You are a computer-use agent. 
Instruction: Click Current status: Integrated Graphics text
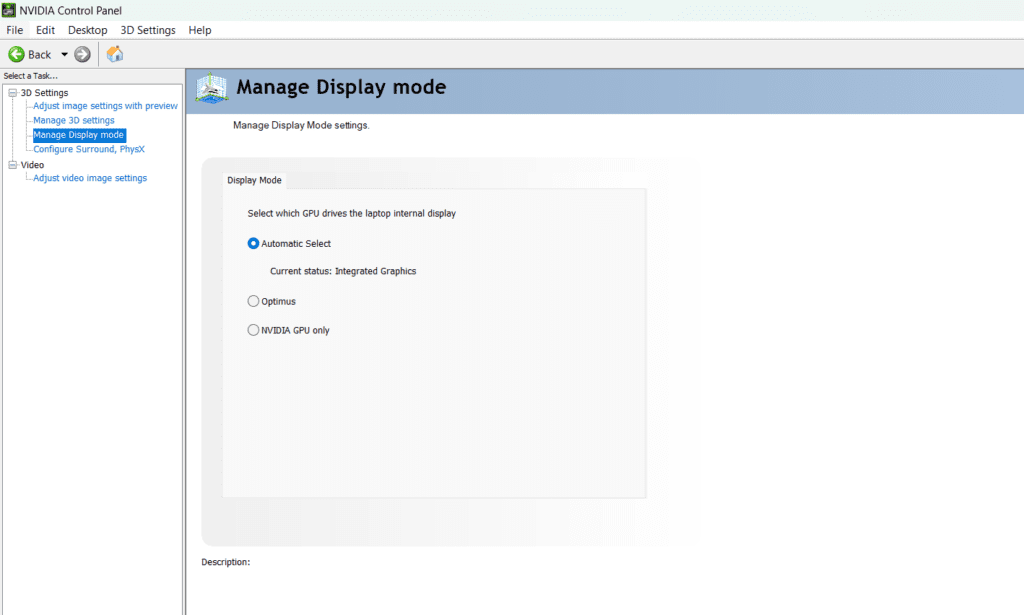click(x=343, y=271)
